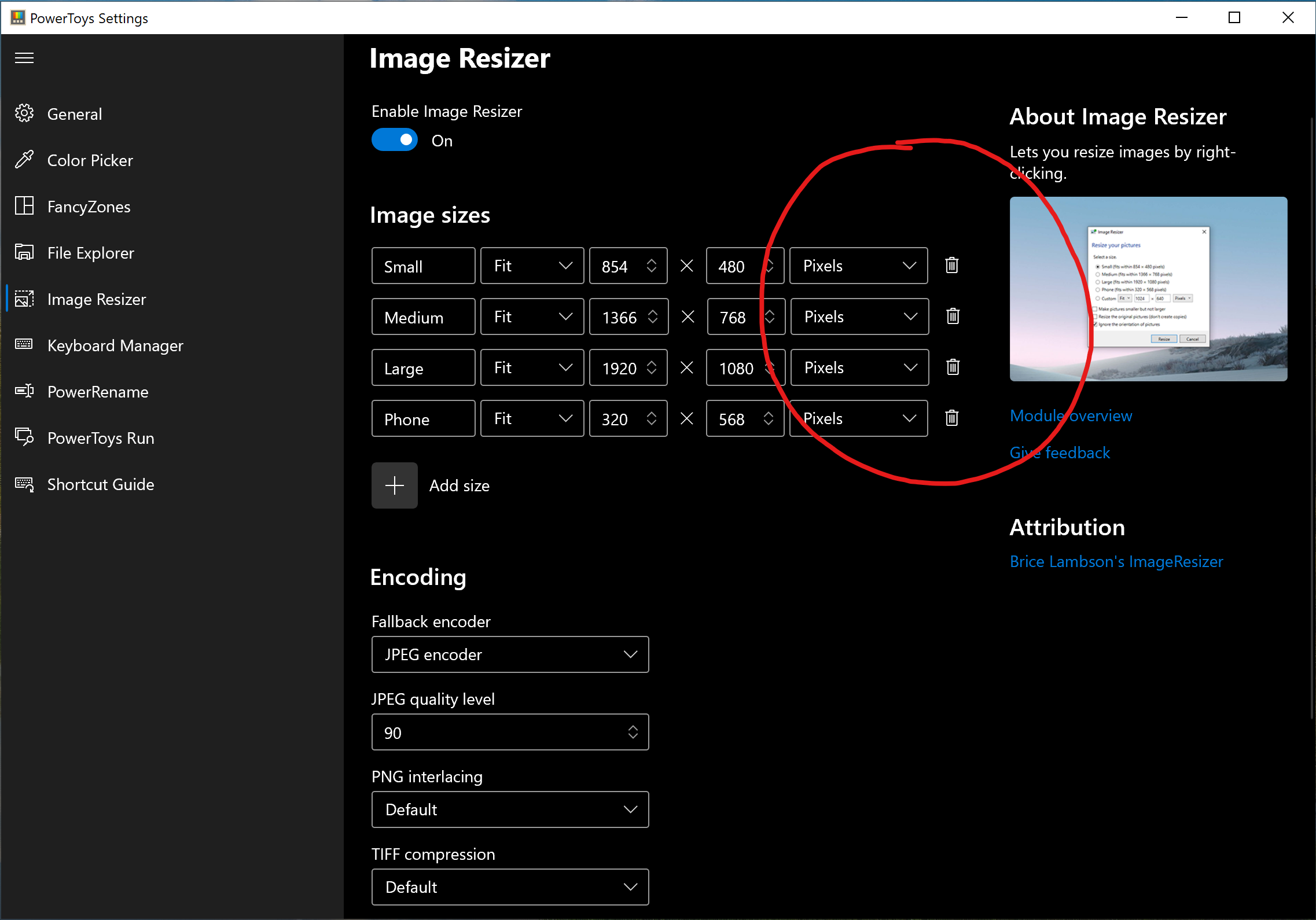Open PowerRename settings
Screen dimensions: 1316x920
click(x=97, y=392)
